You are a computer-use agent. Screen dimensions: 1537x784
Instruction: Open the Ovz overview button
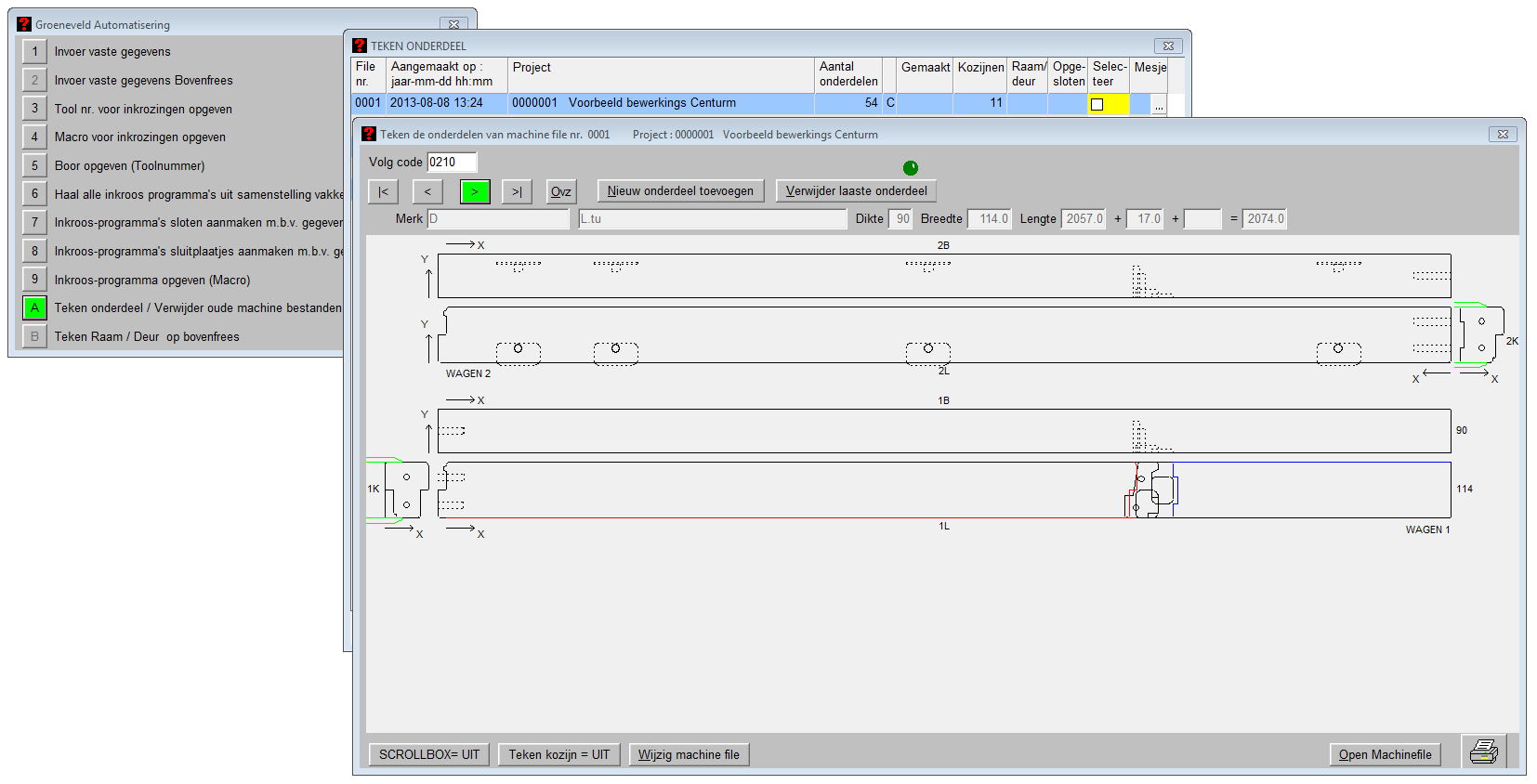[x=560, y=191]
